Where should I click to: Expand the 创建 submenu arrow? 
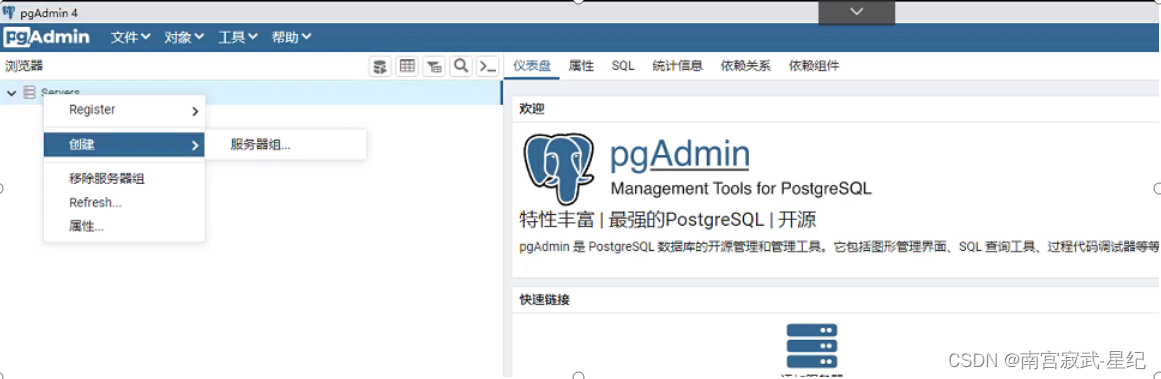(195, 146)
